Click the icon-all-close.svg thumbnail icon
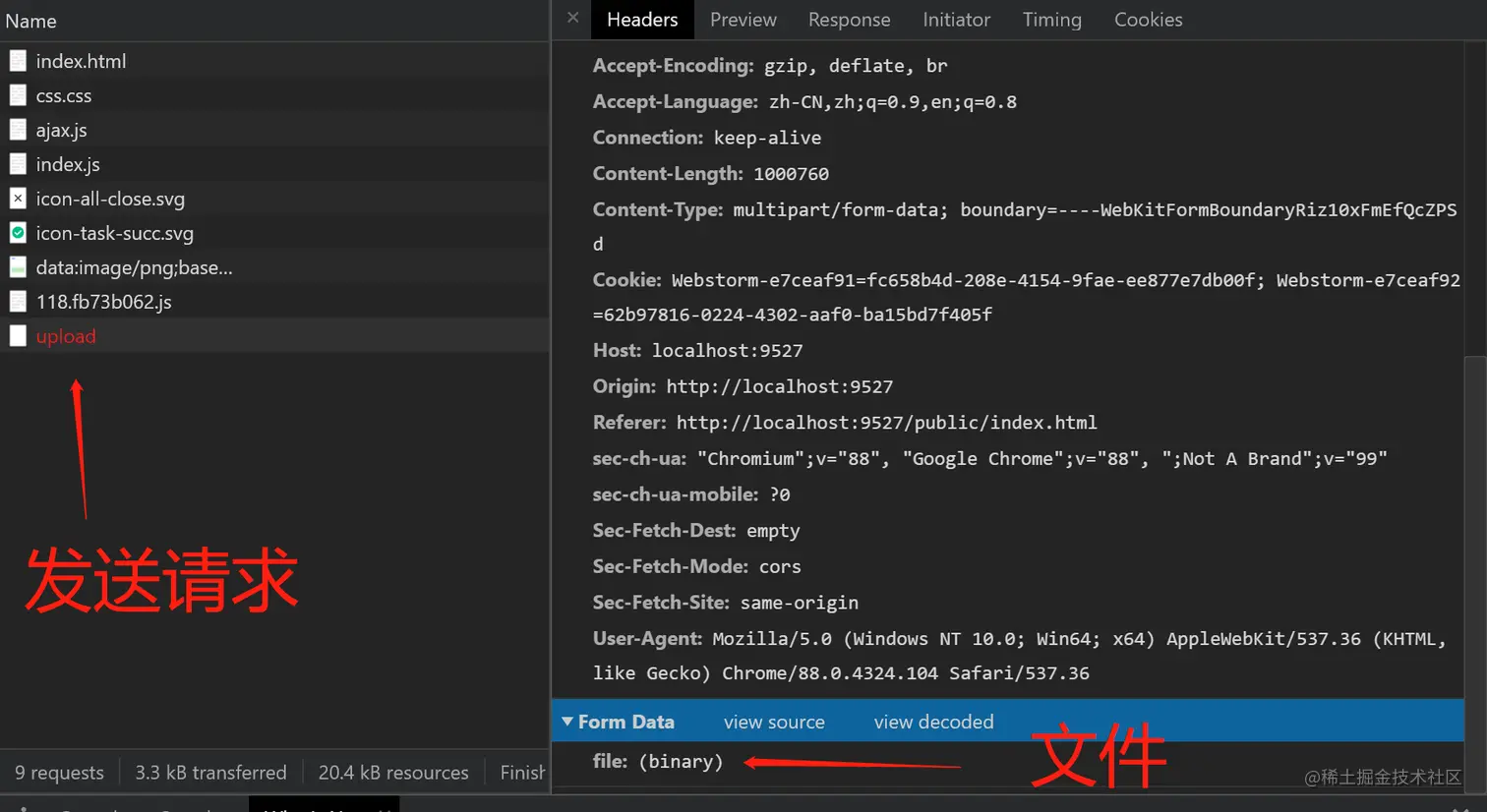The width and height of the screenshot is (1487, 812). point(18,199)
